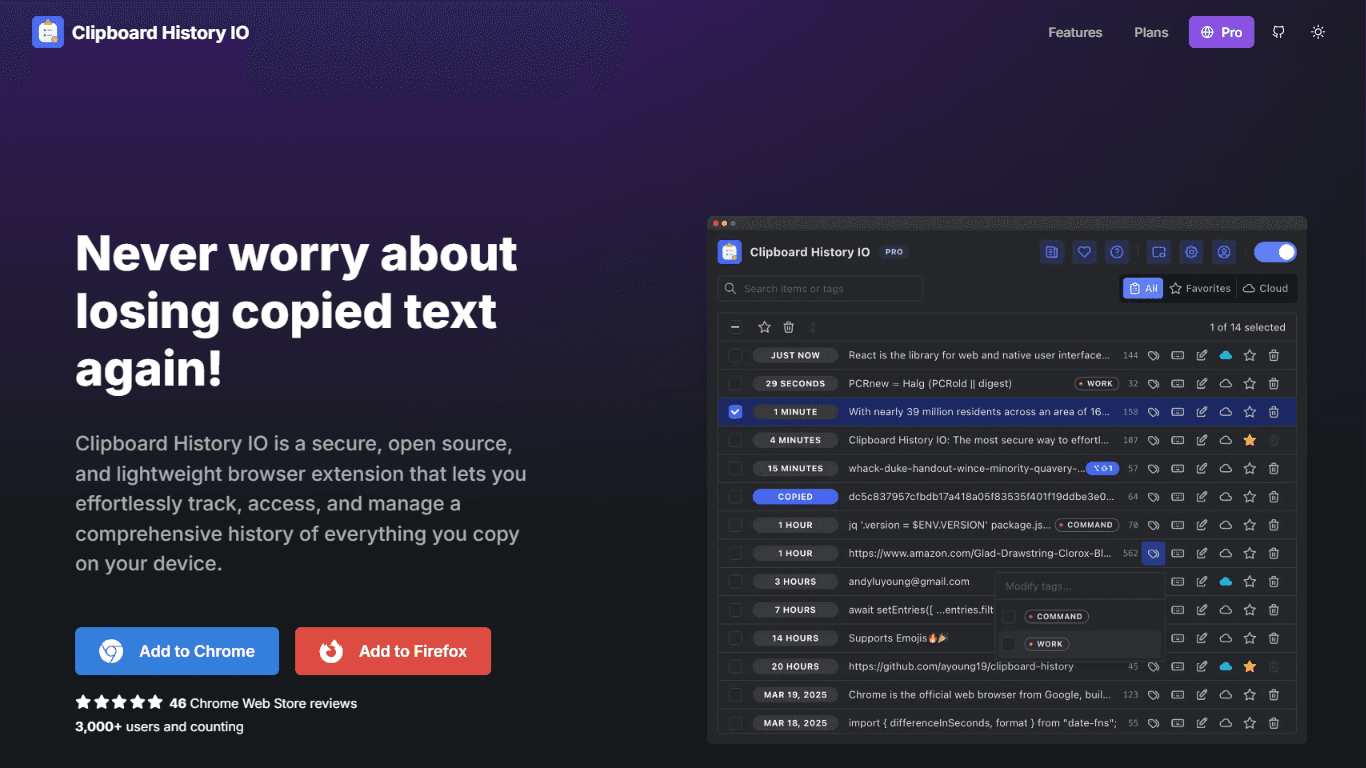Select the '4 MINUTES' entry checkbox
This screenshot has height=768, width=1366.
(735, 440)
